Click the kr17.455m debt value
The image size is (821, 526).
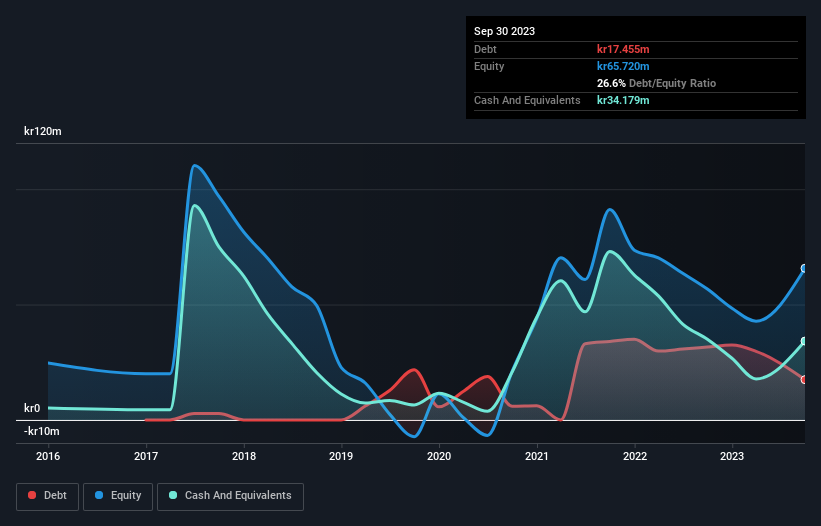point(623,49)
